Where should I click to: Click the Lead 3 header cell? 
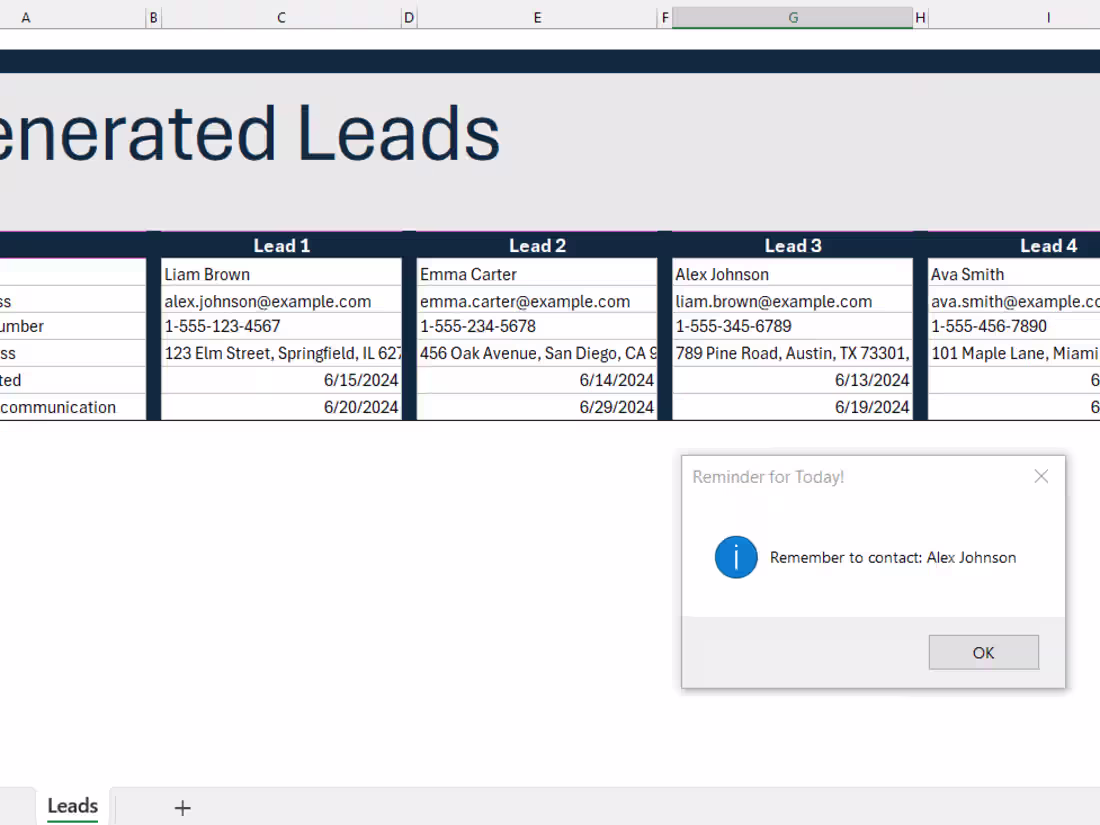point(793,245)
